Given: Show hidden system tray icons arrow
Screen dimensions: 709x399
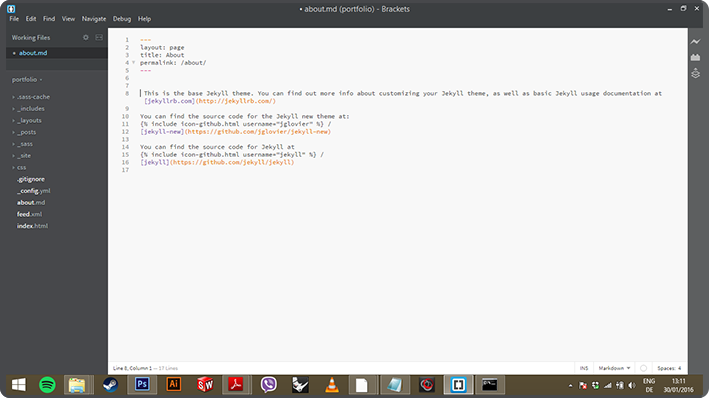Looking at the screenshot, I should [x=570, y=386].
